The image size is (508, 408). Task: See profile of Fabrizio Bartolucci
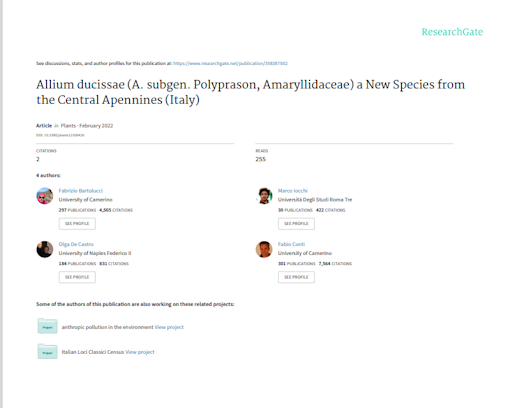tap(77, 224)
